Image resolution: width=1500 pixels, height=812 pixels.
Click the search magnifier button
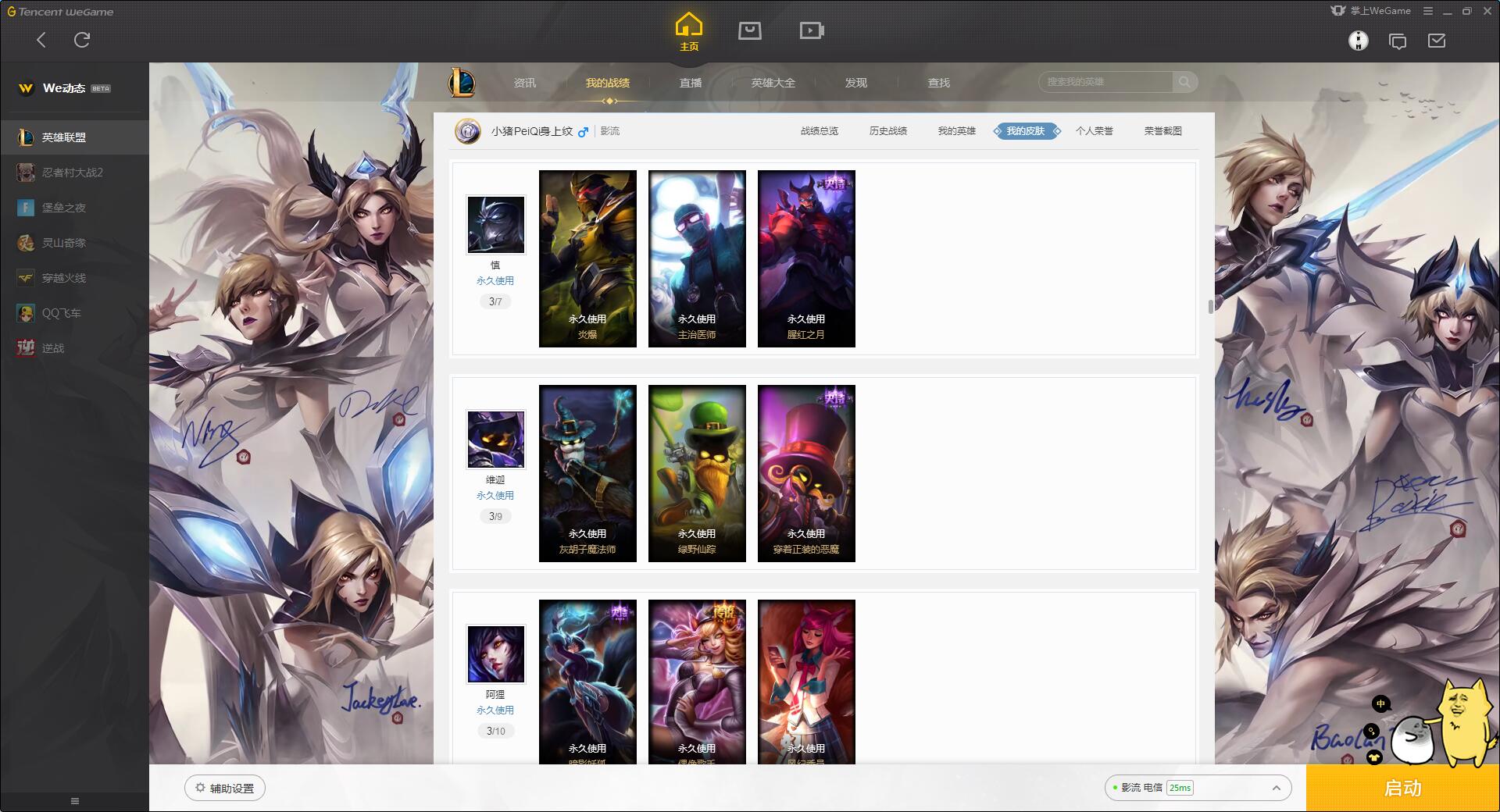(x=1185, y=82)
